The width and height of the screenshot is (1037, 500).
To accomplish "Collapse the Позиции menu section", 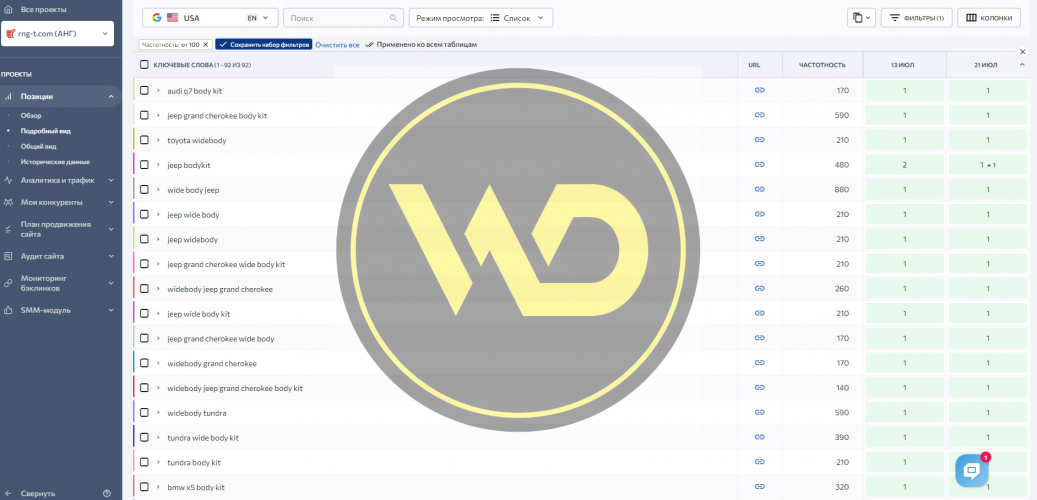I will pos(111,97).
